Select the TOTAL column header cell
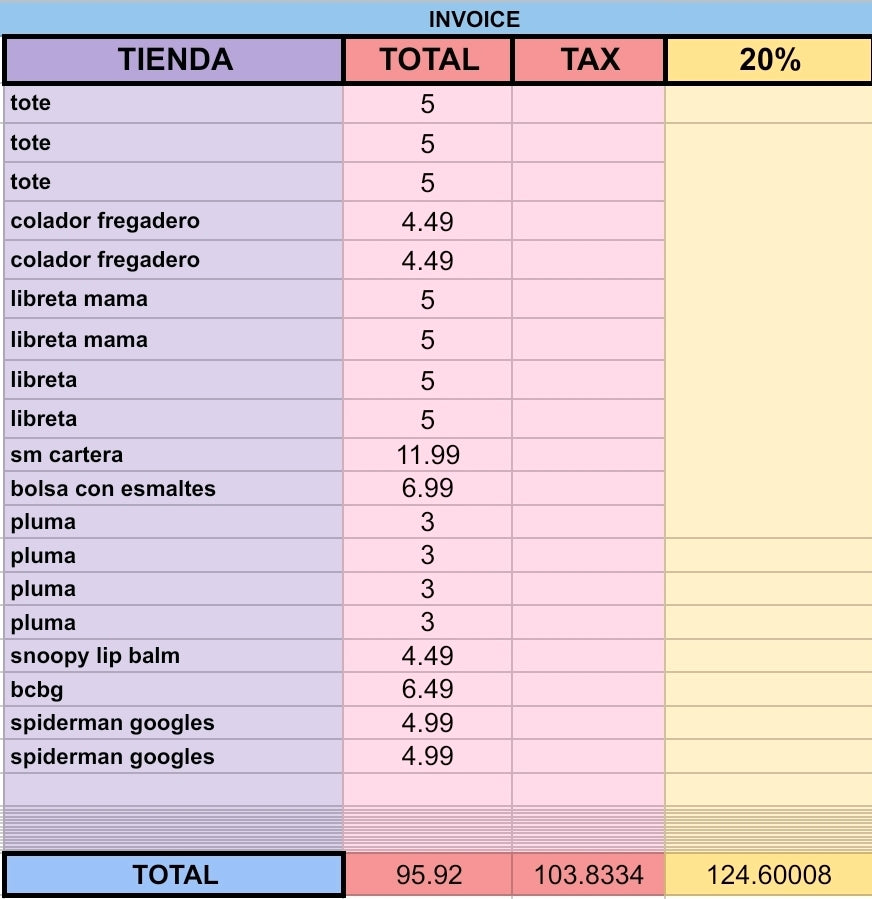The width and height of the screenshot is (872, 899). point(428,60)
